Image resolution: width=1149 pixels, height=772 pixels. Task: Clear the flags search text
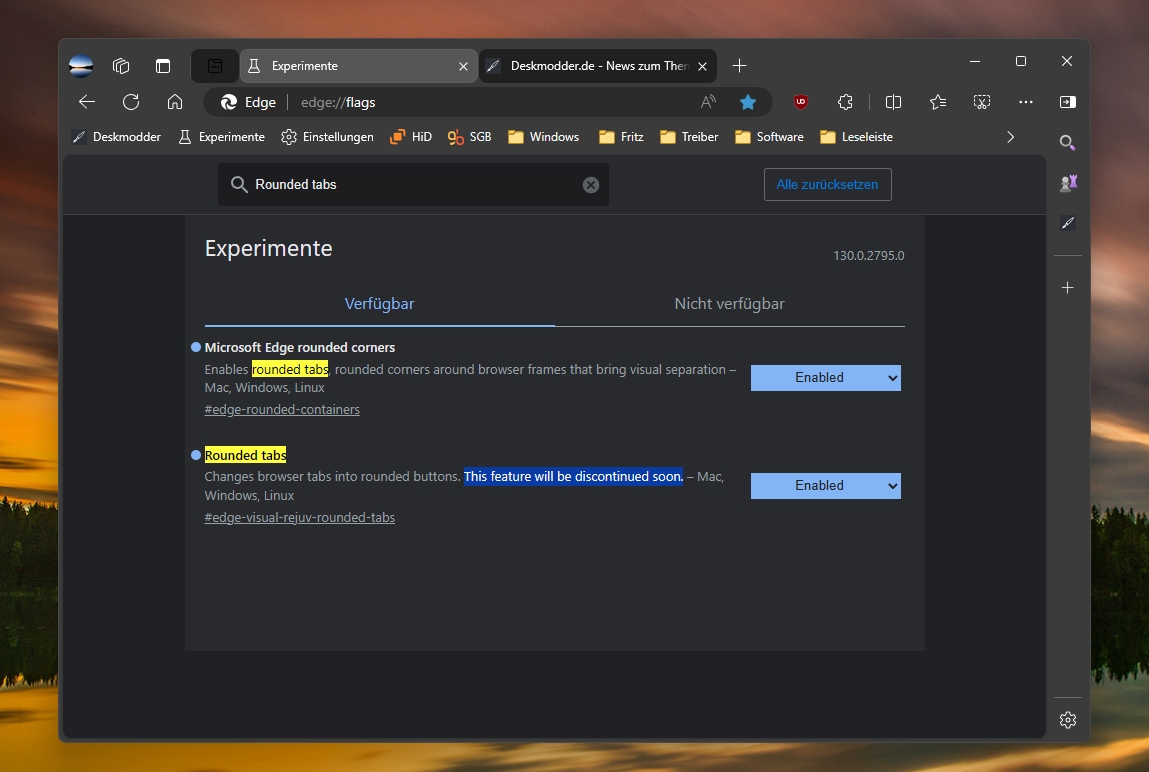tap(591, 185)
